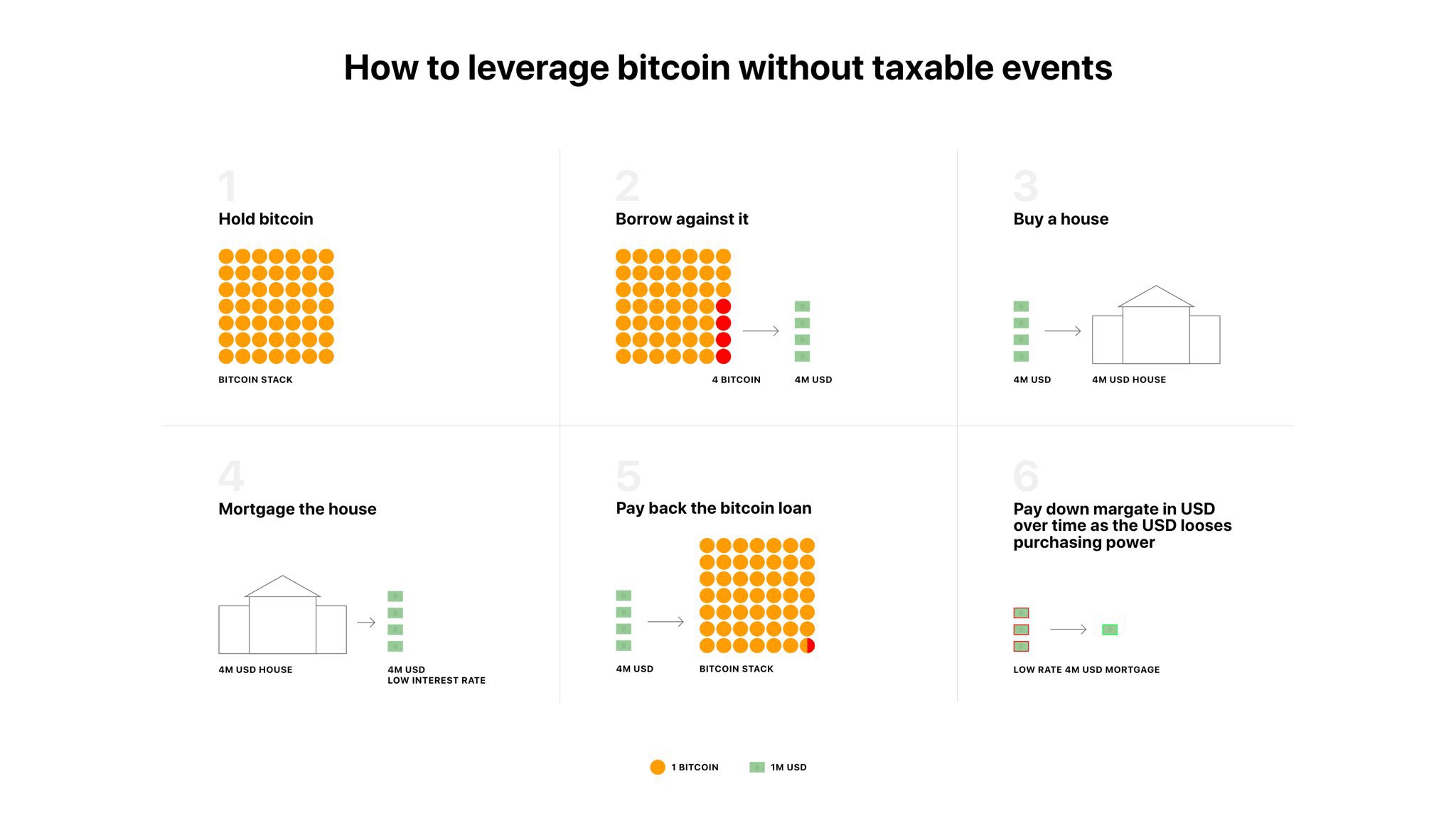Click the top red-outlined bill in step 6
1456x818 pixels.
(1021, 613)
